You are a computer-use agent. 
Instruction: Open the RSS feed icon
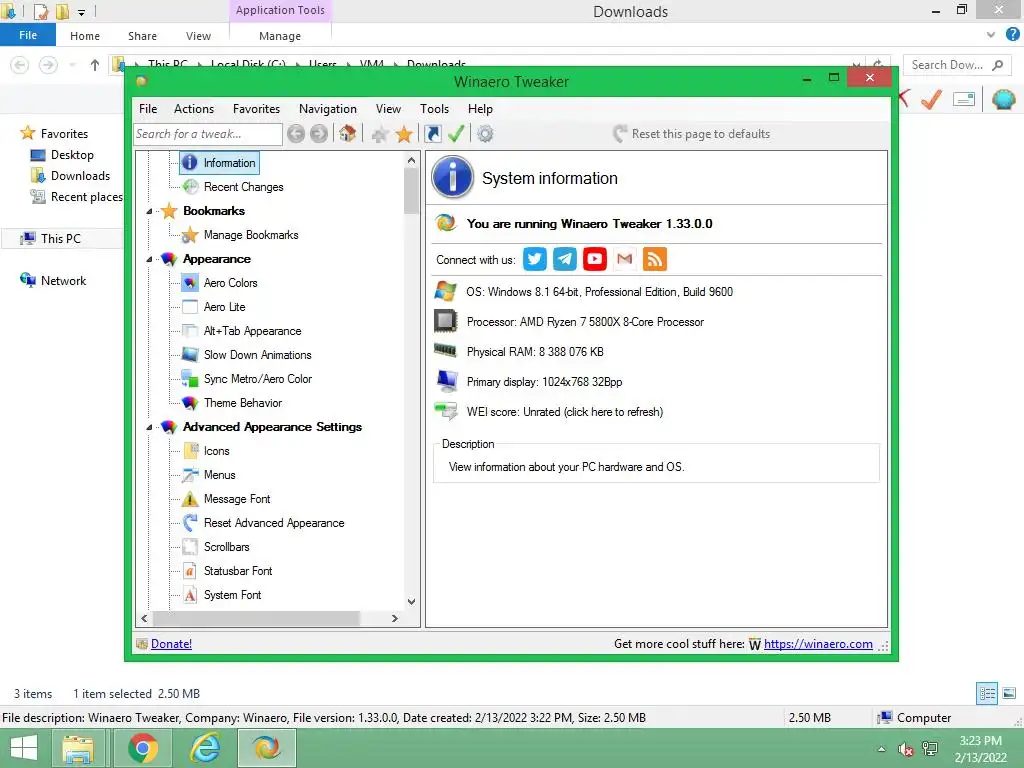pyautogui.click(x=655, y=259)
